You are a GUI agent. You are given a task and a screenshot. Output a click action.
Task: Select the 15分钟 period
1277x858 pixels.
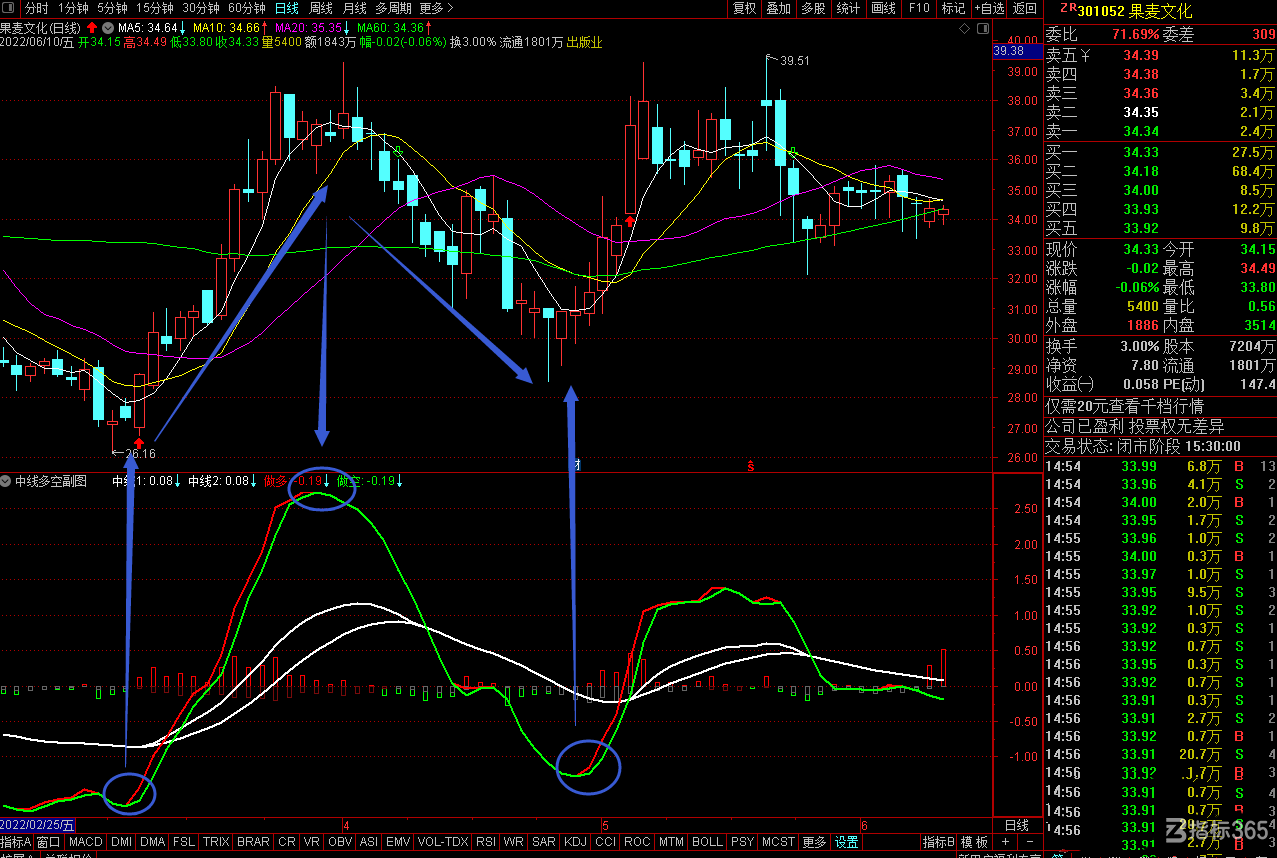pyautogui.click(x=155, y=8)
